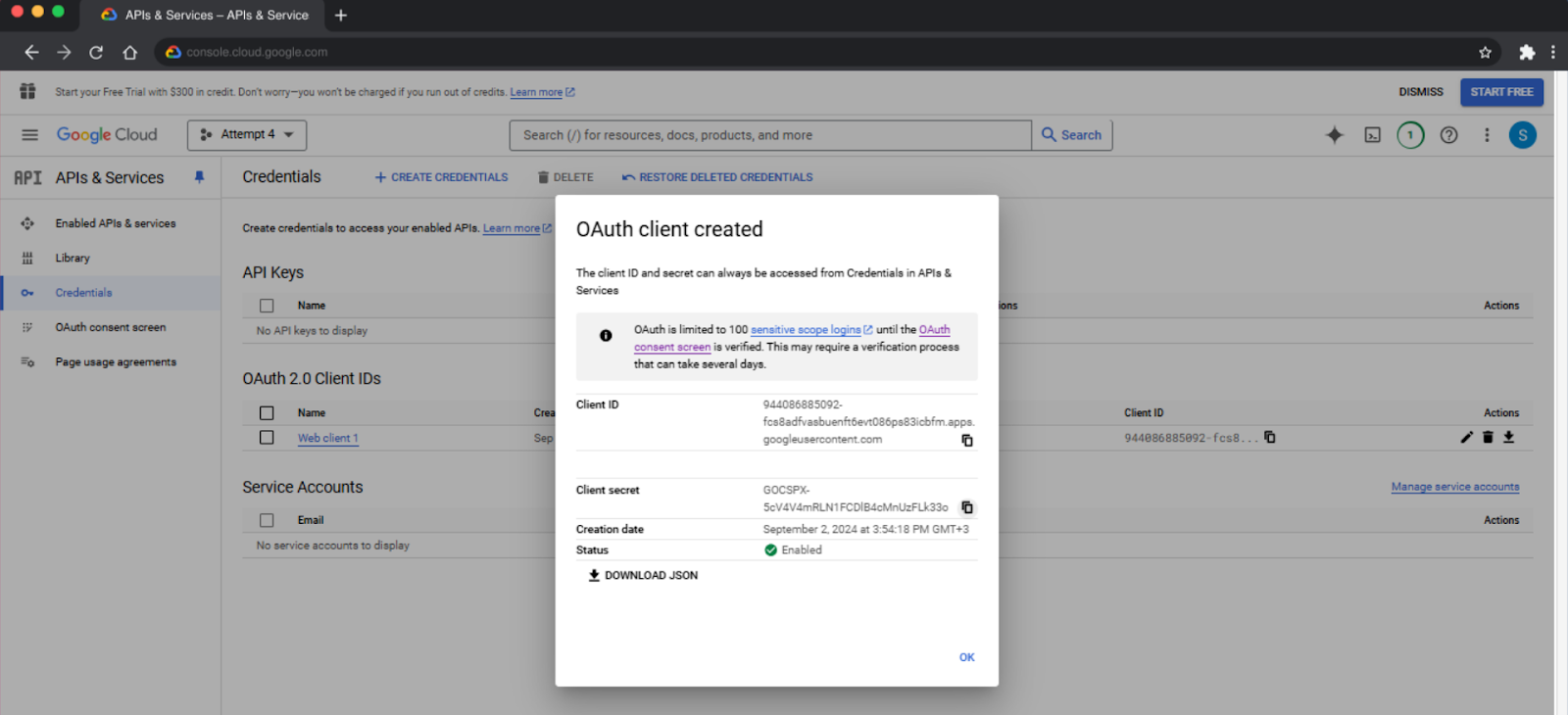The image size is (1568, 715).
Task: Go to browser home page
Action: click(x=129, y=52)
